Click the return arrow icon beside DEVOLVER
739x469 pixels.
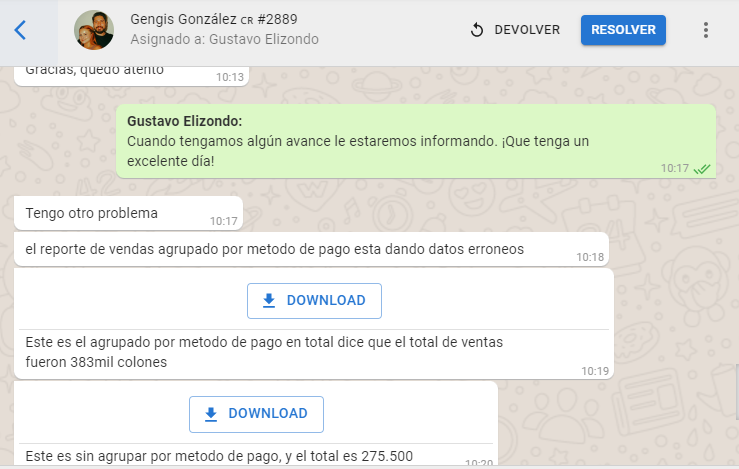[x=477, y=30]
